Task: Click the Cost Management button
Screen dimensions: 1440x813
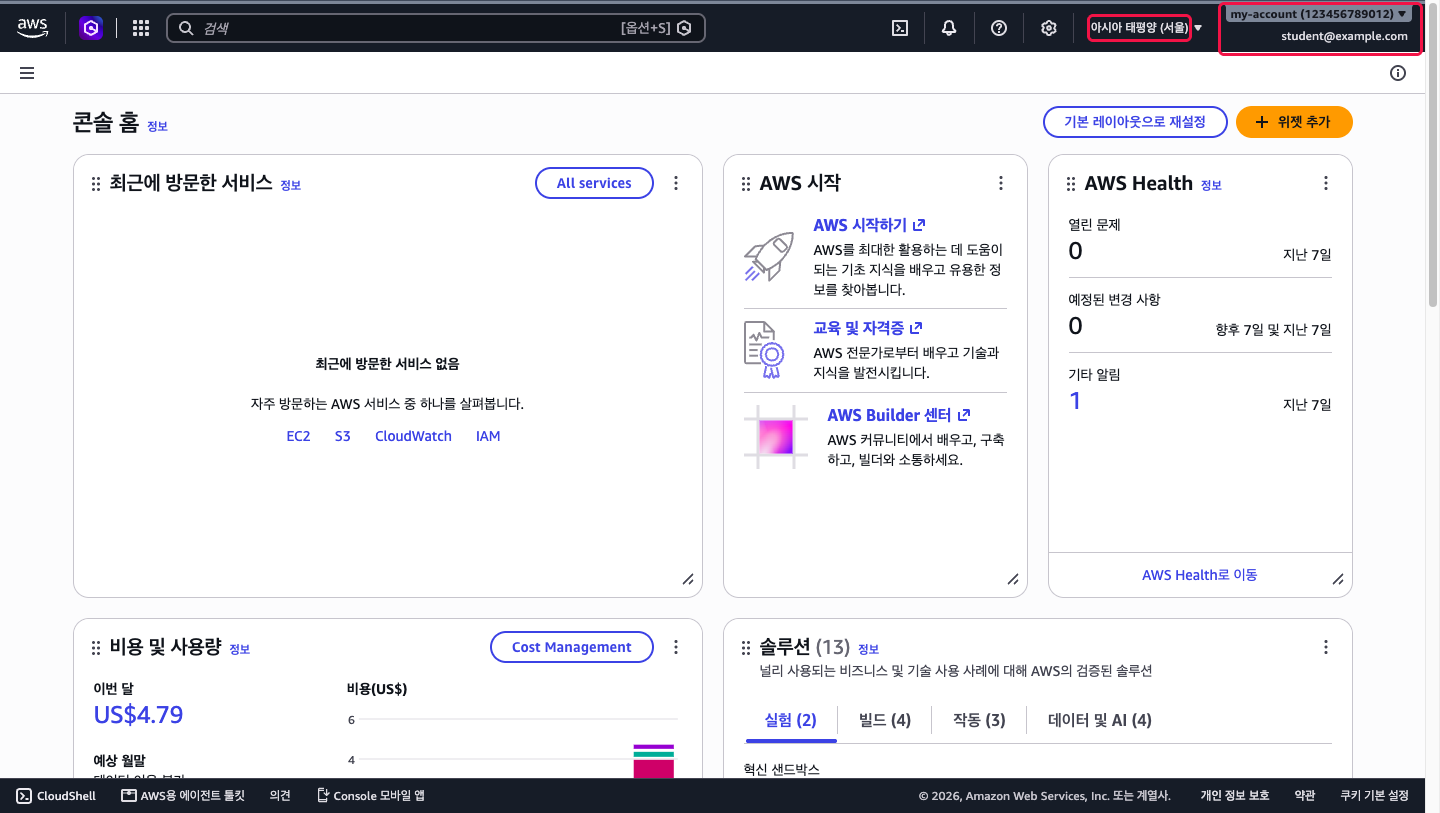Action: coord(572,647)
